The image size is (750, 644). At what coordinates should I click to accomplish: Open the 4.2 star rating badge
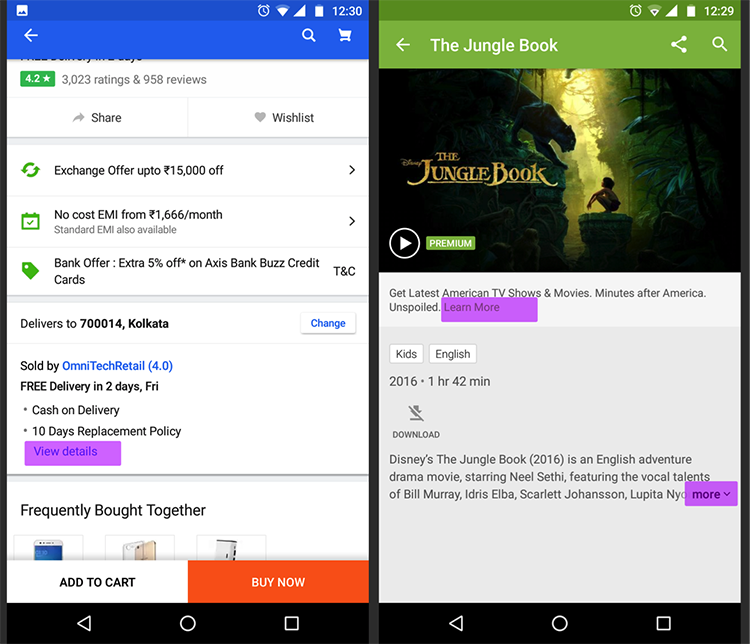click(37, 79)
